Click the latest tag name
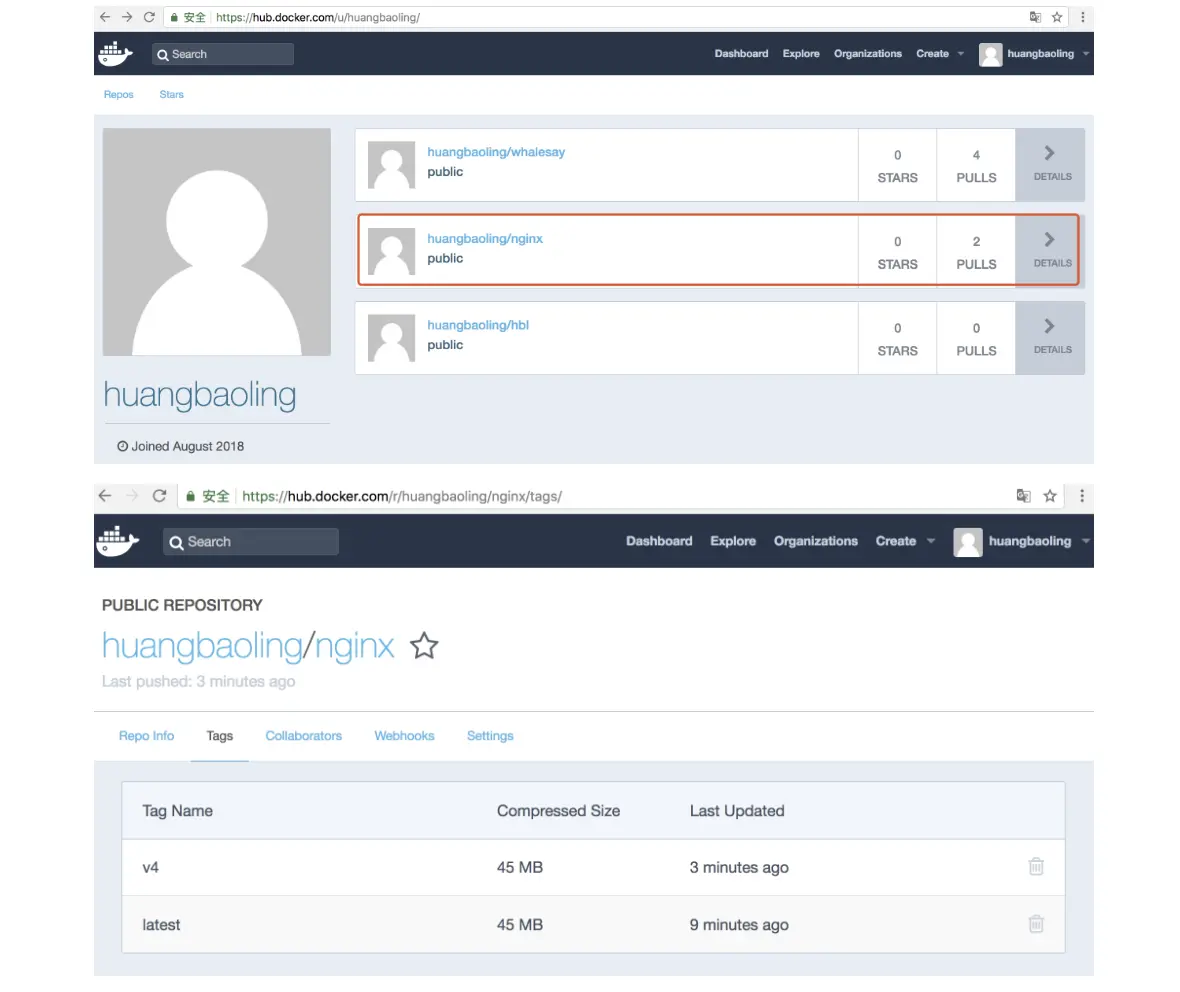 coord(161,924)
